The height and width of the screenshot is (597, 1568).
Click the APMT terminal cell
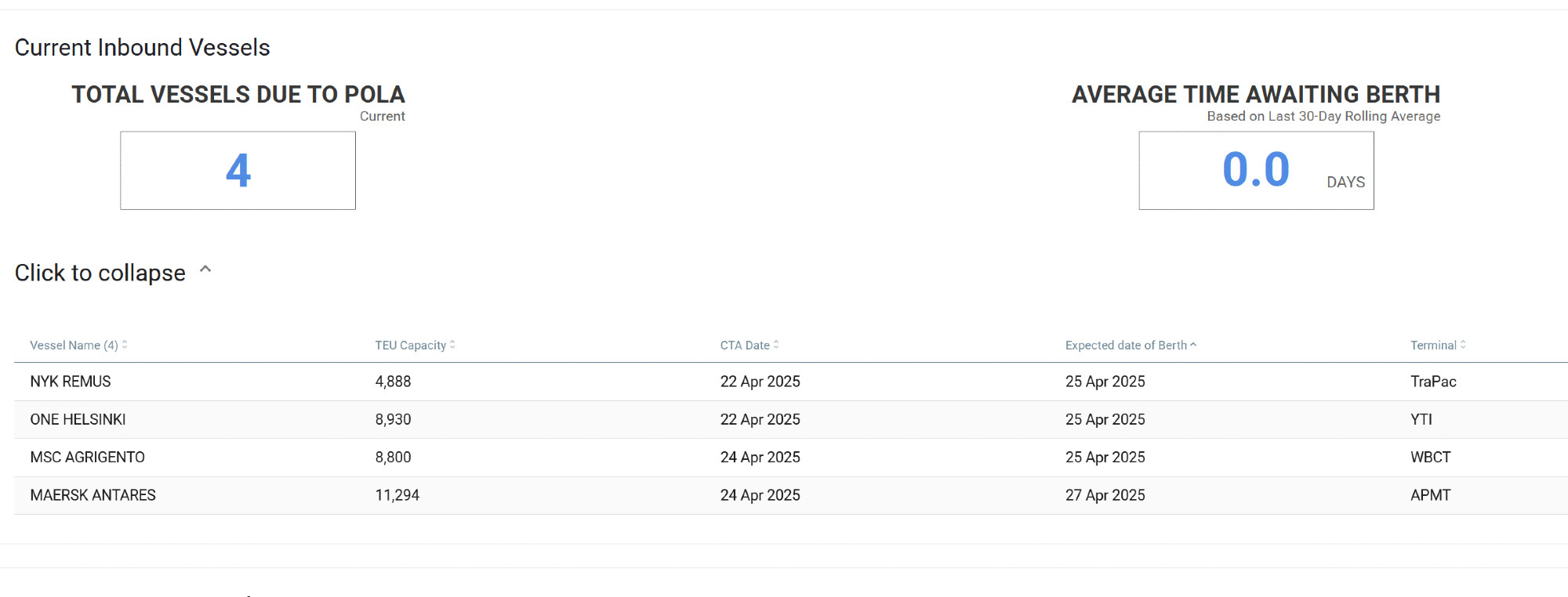1431,495
